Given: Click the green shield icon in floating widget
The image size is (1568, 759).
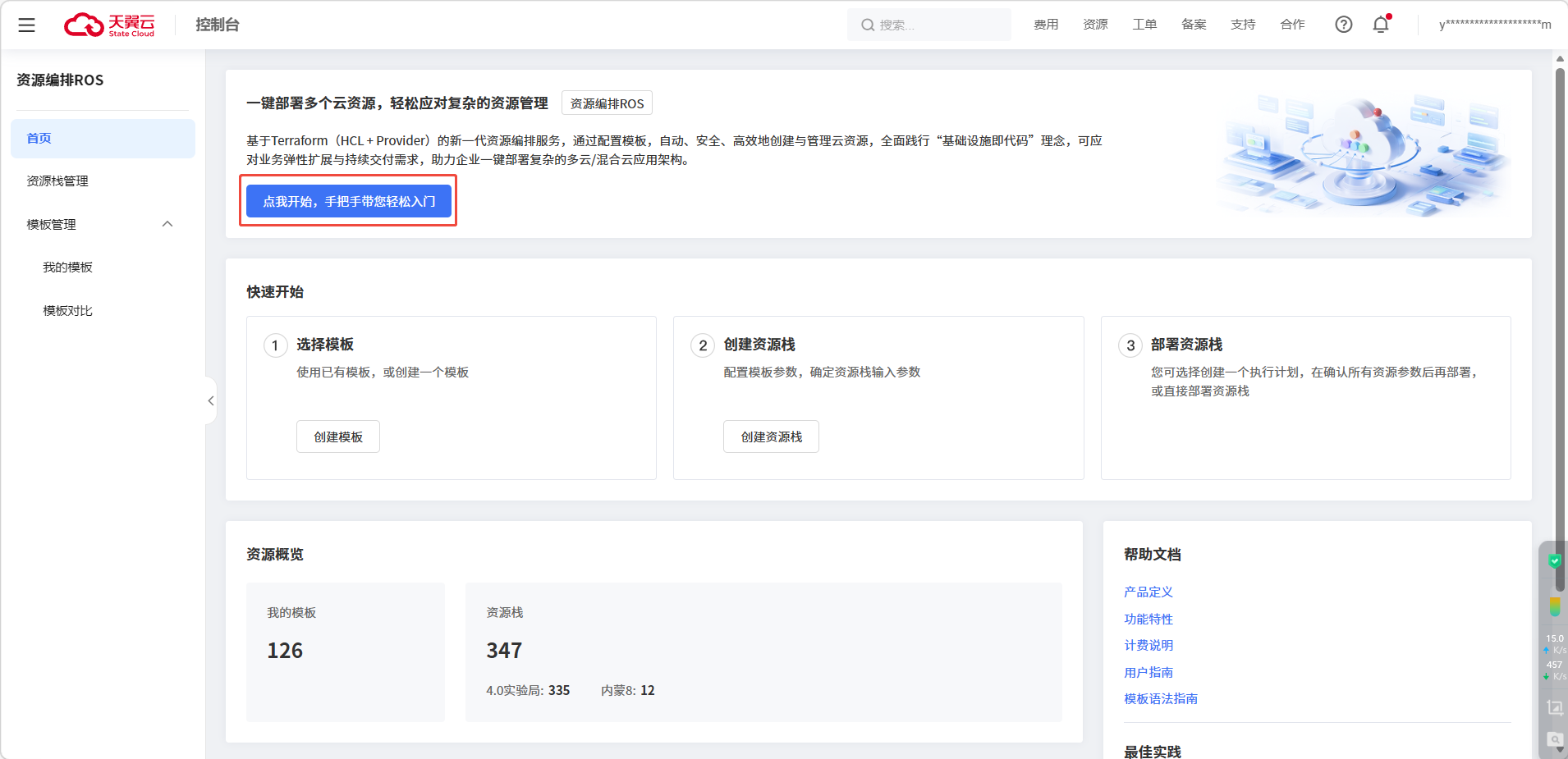Looking at the screenshot, I should 1554,561.
